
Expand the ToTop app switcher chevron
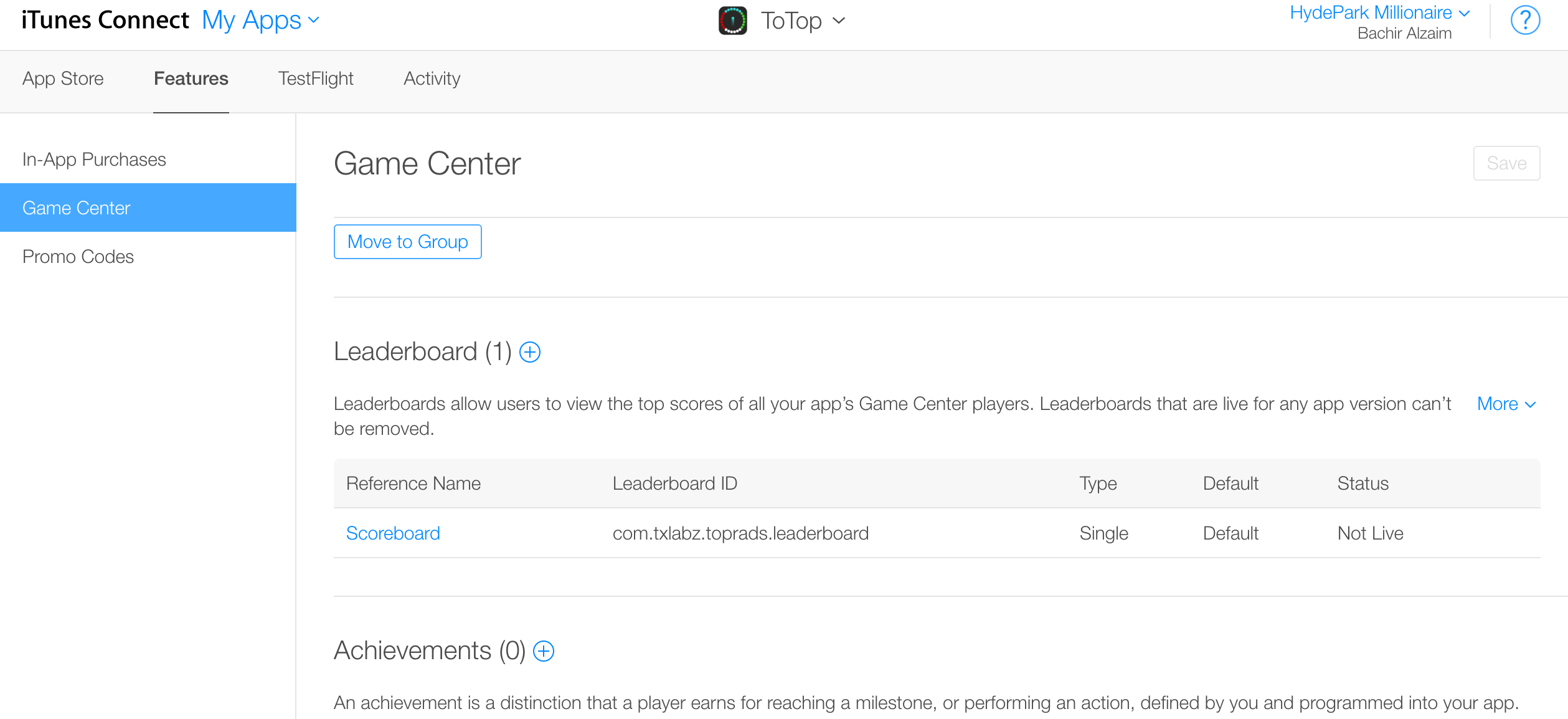839,21
